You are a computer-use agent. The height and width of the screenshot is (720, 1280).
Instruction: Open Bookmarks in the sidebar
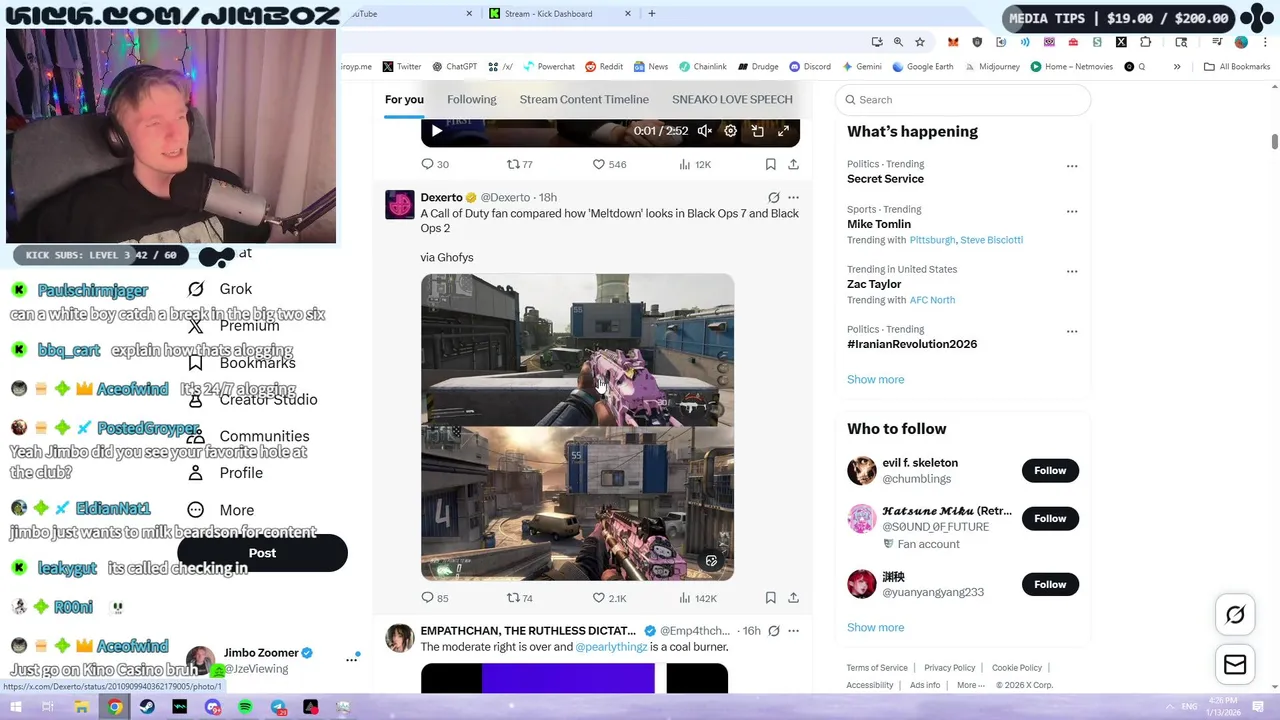pyautogui.click(x=242, y=362)
